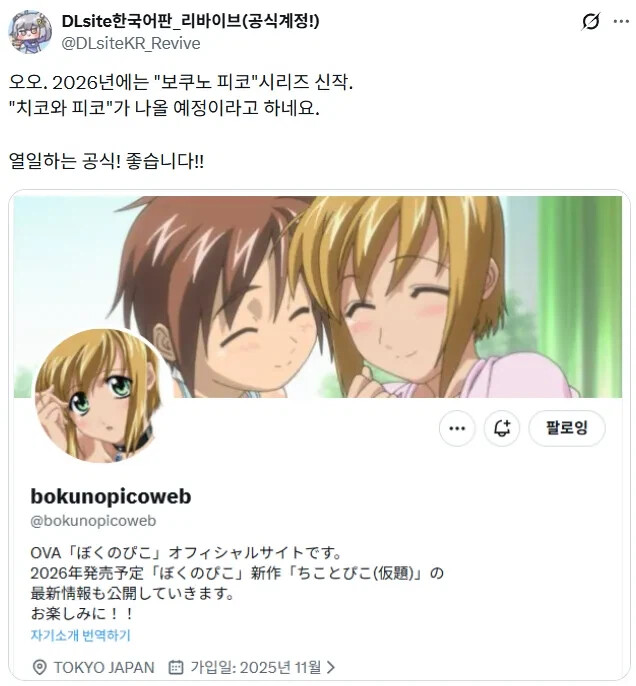Click the Grok slashed-circle icon
Viewport: 636px width, 686px height.
coord(590,21)
